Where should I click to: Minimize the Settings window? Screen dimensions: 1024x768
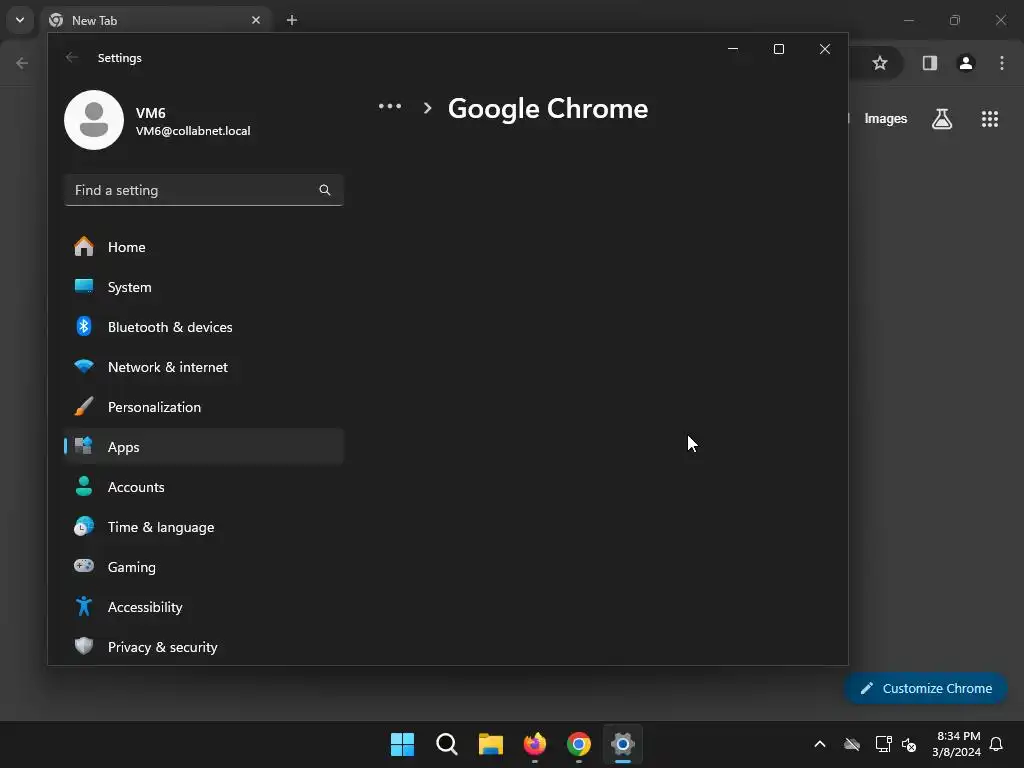click(x=733, y=49)
